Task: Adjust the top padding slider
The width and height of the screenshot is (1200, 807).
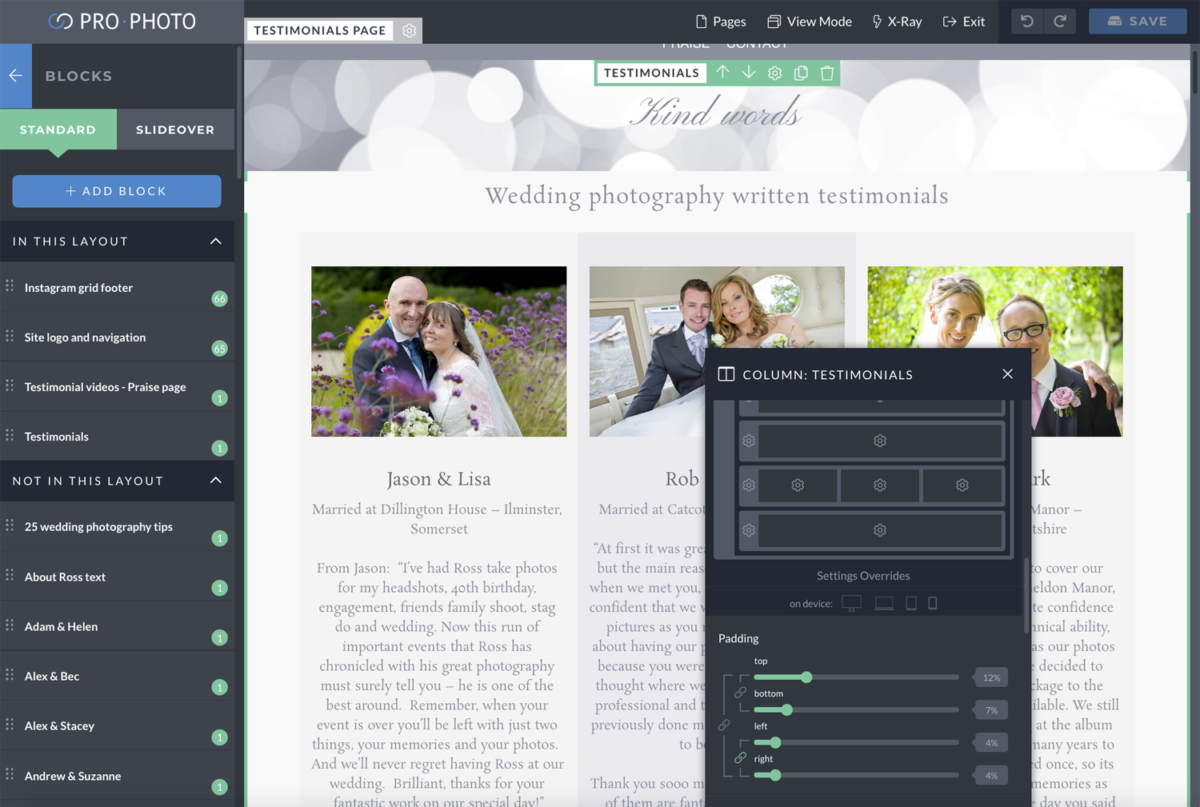Action: 856,677
